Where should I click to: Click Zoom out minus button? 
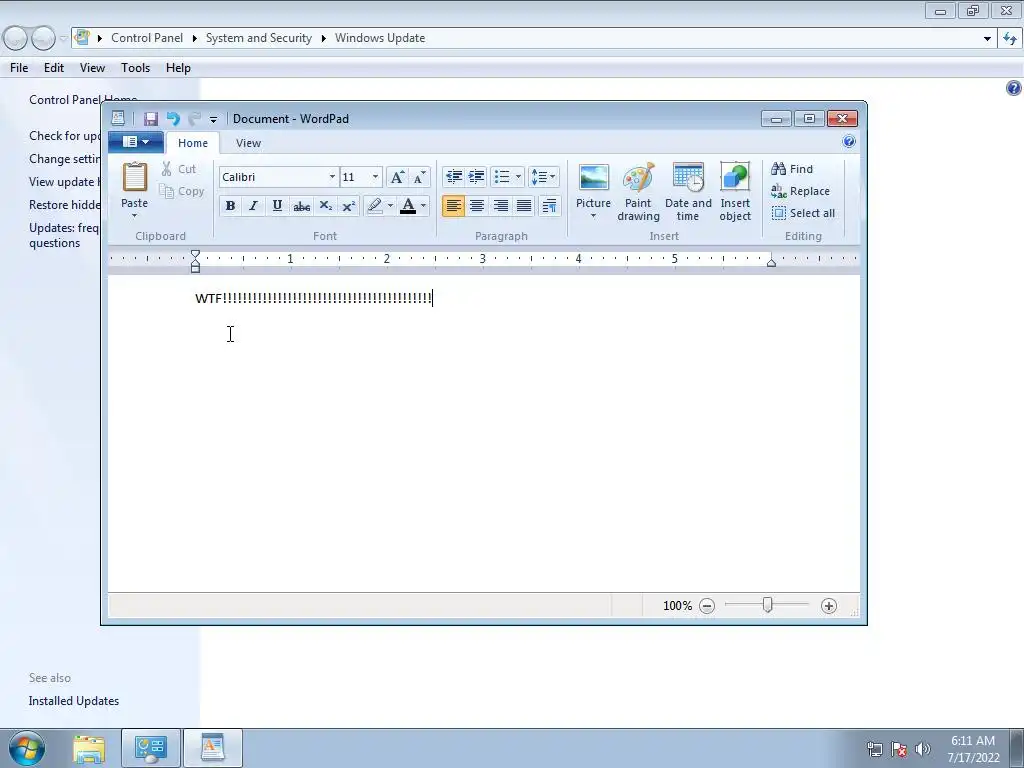coord(707,606)
